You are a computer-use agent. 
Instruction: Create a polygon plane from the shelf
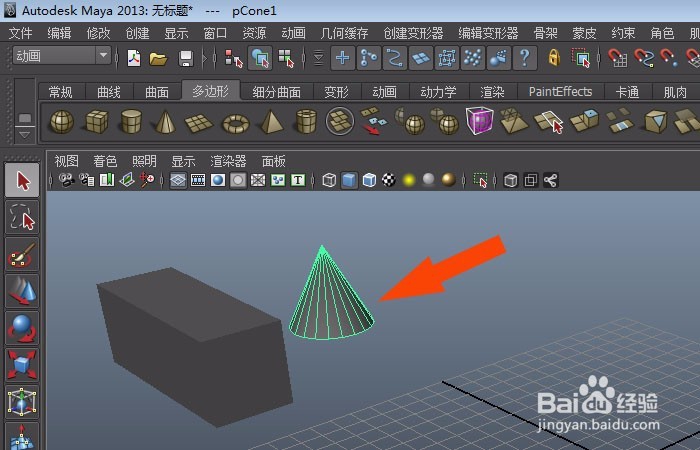199,123
